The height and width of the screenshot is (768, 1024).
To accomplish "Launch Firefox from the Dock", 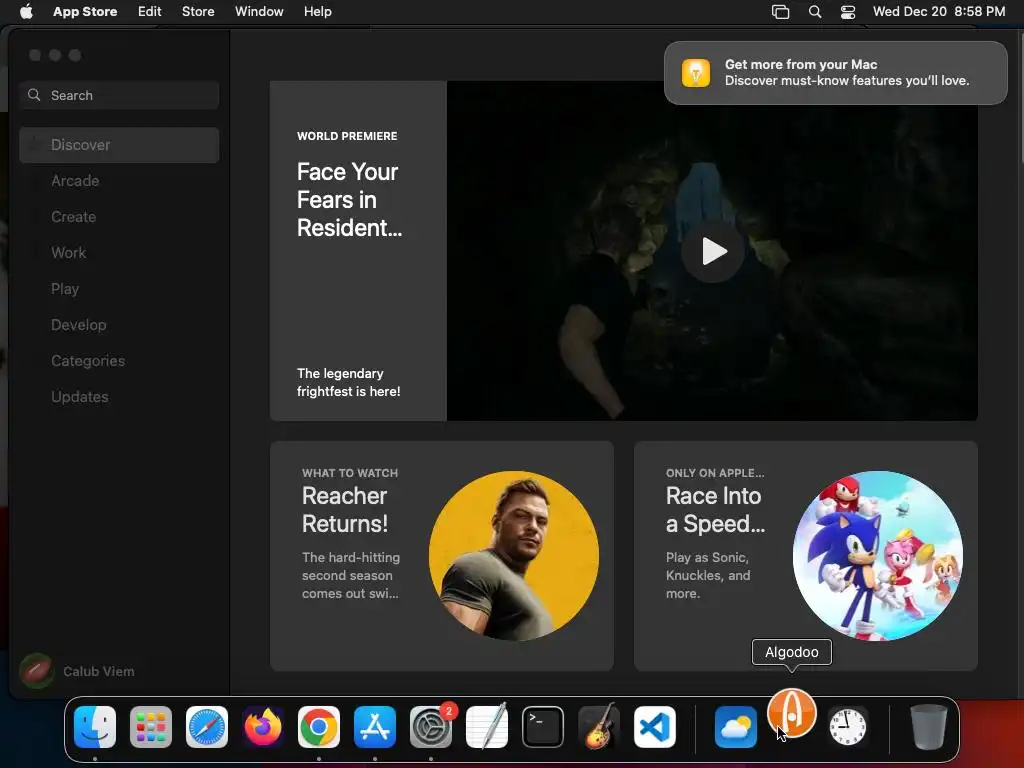I will point(263,727).
